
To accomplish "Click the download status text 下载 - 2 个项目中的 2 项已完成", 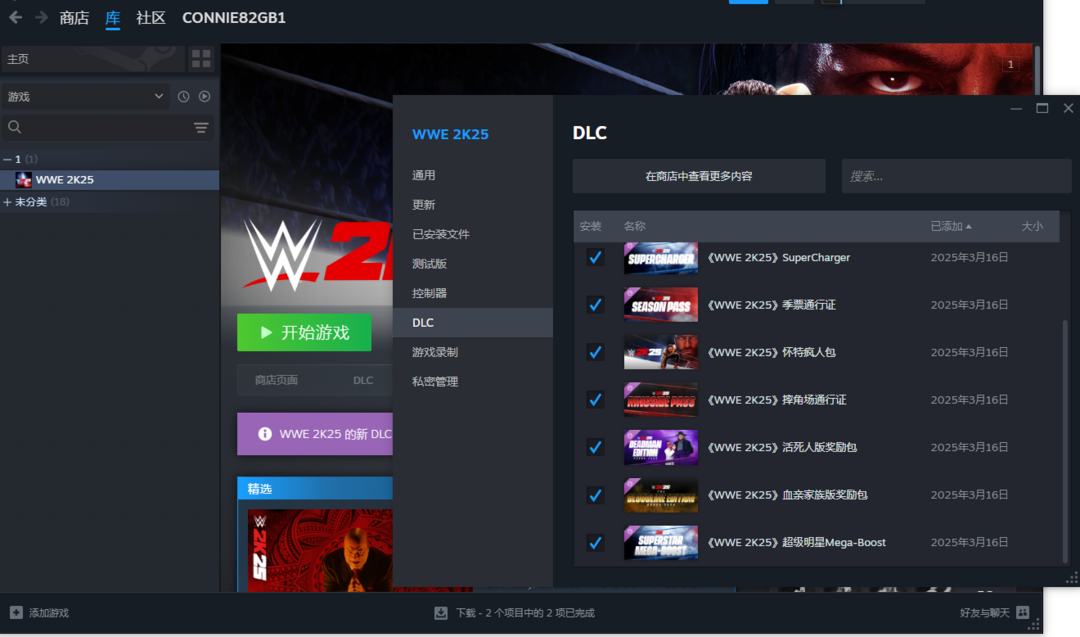I will tap(525, 613).
